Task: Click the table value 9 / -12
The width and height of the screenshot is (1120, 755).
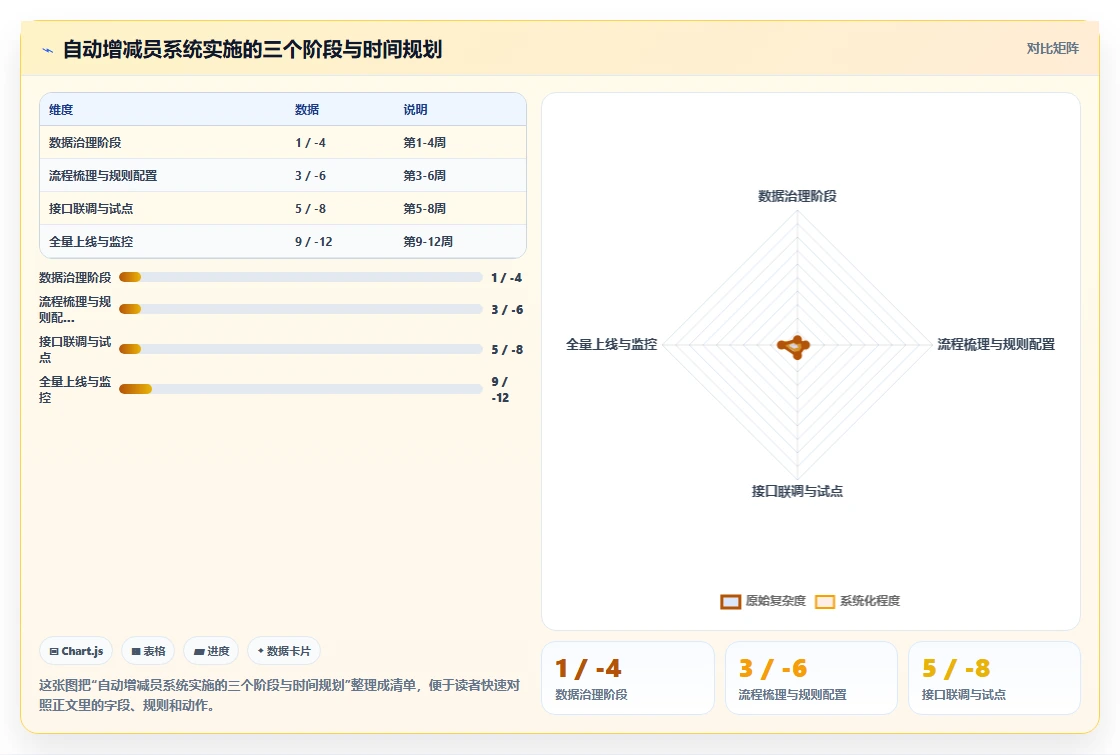Action: coord(314,241)
